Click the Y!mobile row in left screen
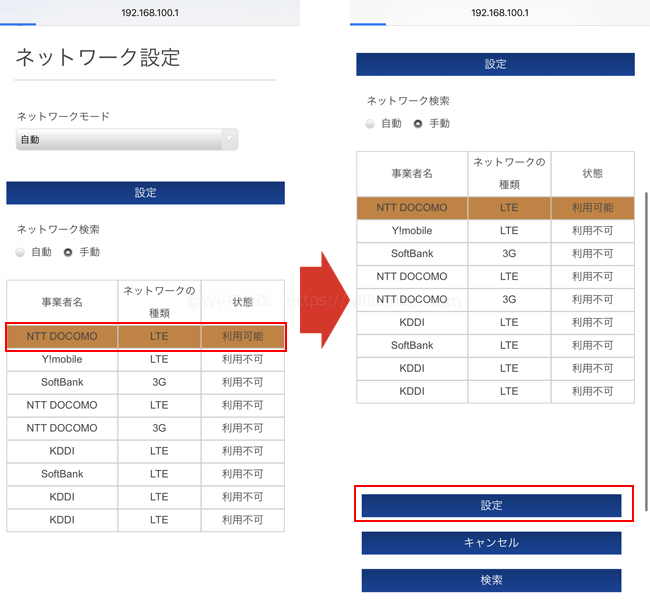 coord(146,360)
